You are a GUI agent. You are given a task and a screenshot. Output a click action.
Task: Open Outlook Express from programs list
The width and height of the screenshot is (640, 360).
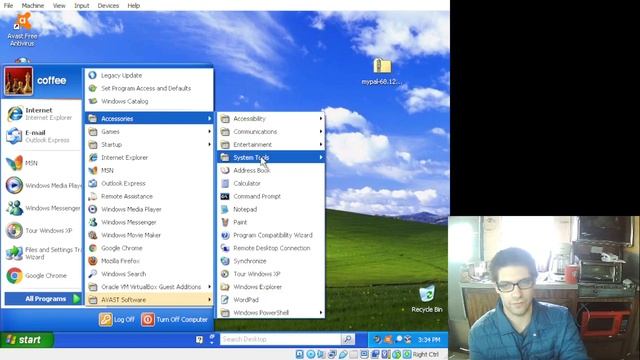click(149, 183)
